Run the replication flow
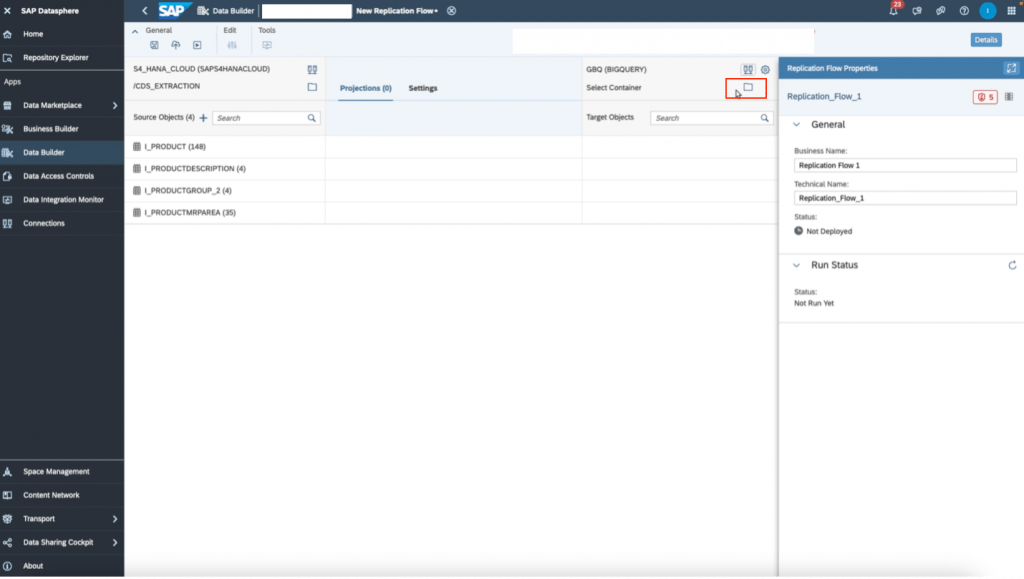Screen dimensions: 1024x579 tap(197, 45)
